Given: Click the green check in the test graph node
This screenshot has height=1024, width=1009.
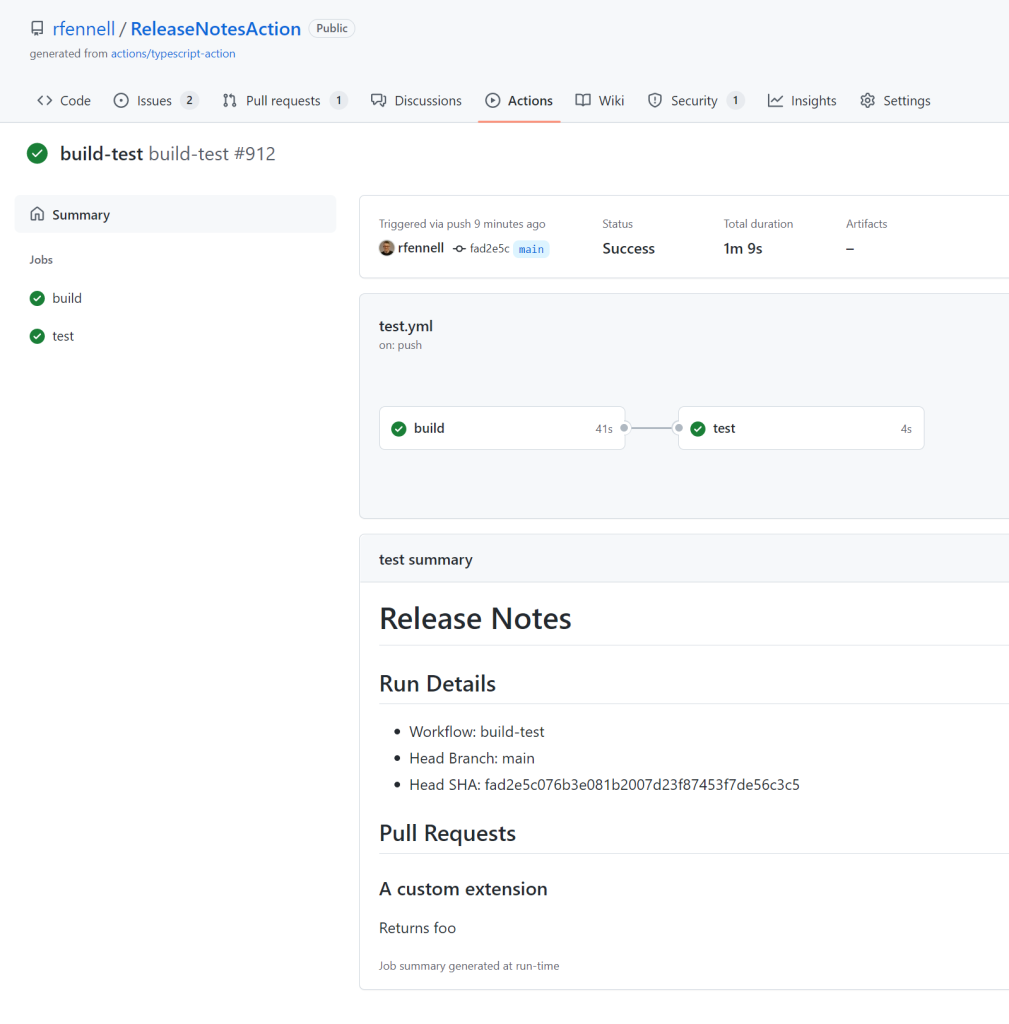Looking at the screenshot, I should pos(697,428).
